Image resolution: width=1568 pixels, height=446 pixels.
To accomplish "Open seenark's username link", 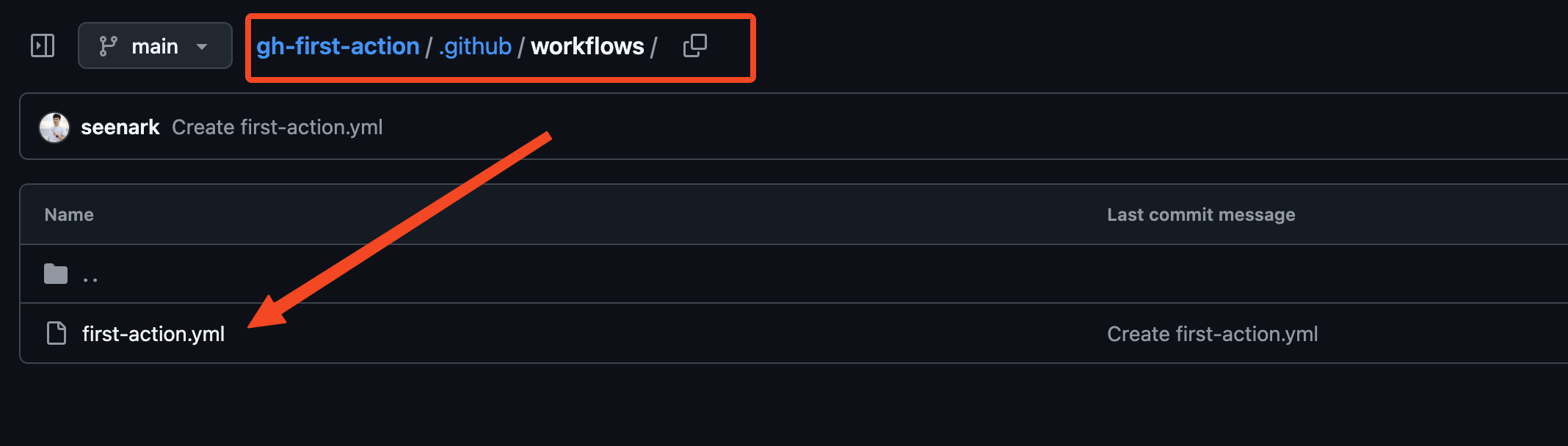I will 120,127.
